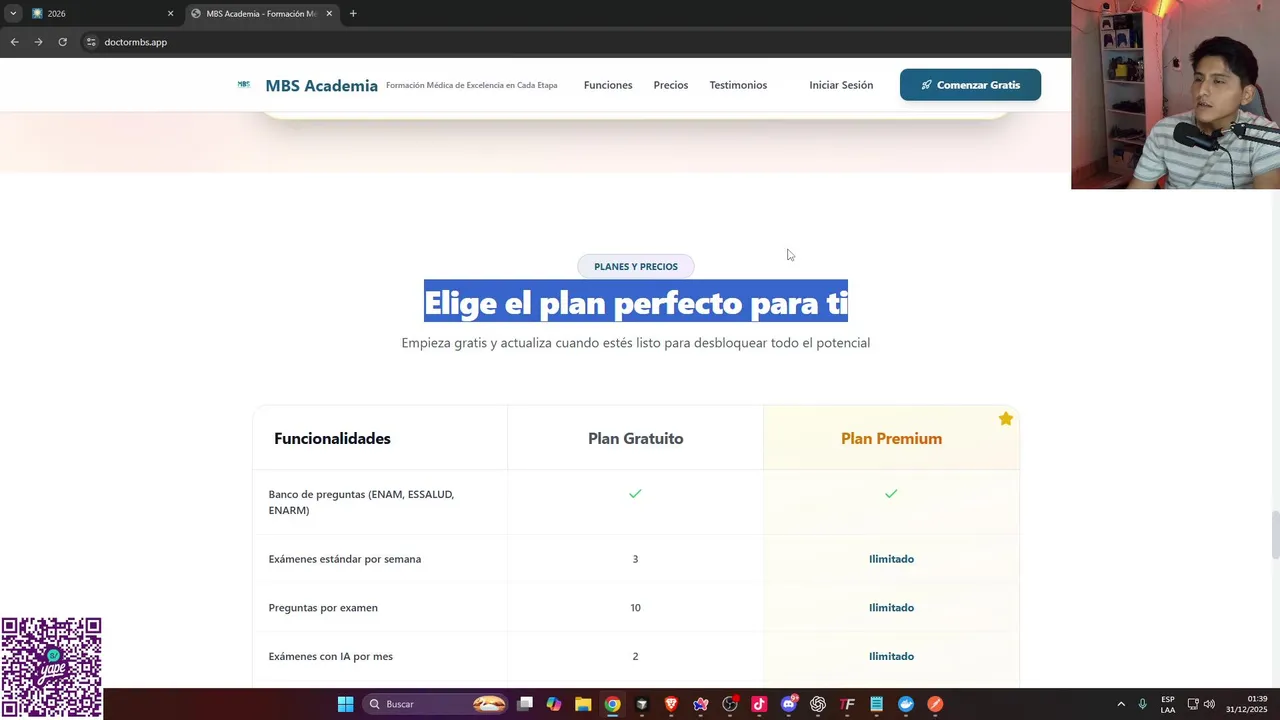The width and height of the screenshot is (1280, 720).
Task: Click the taskbar Buscar search box
Action: point(436,704)
